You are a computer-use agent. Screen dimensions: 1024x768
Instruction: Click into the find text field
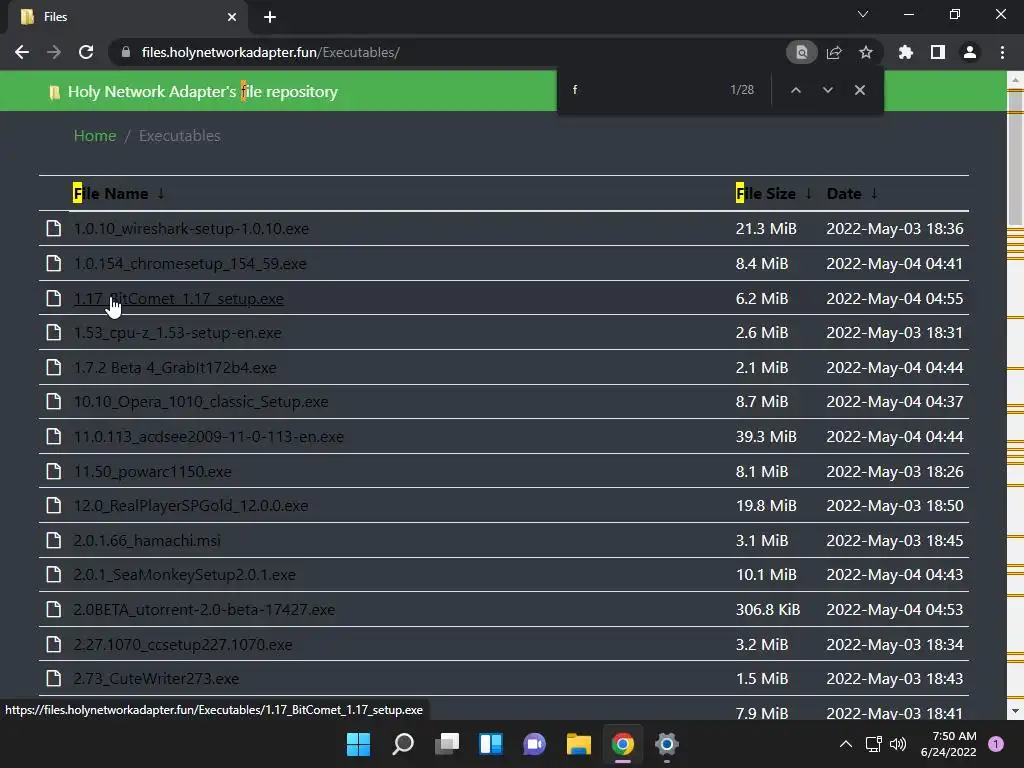coord(643,90)
